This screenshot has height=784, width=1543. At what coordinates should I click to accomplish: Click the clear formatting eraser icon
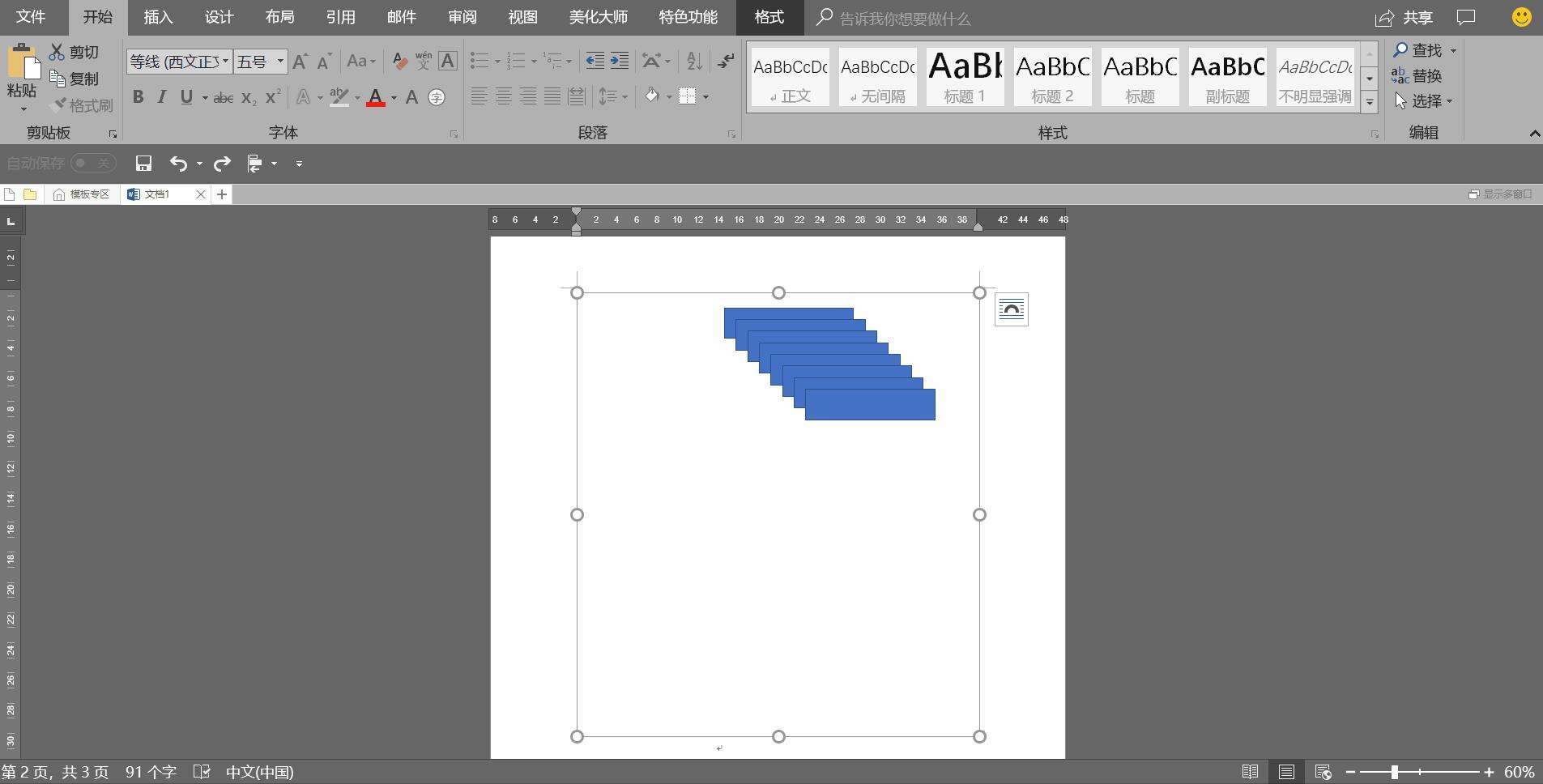click(x=399, y=61)
